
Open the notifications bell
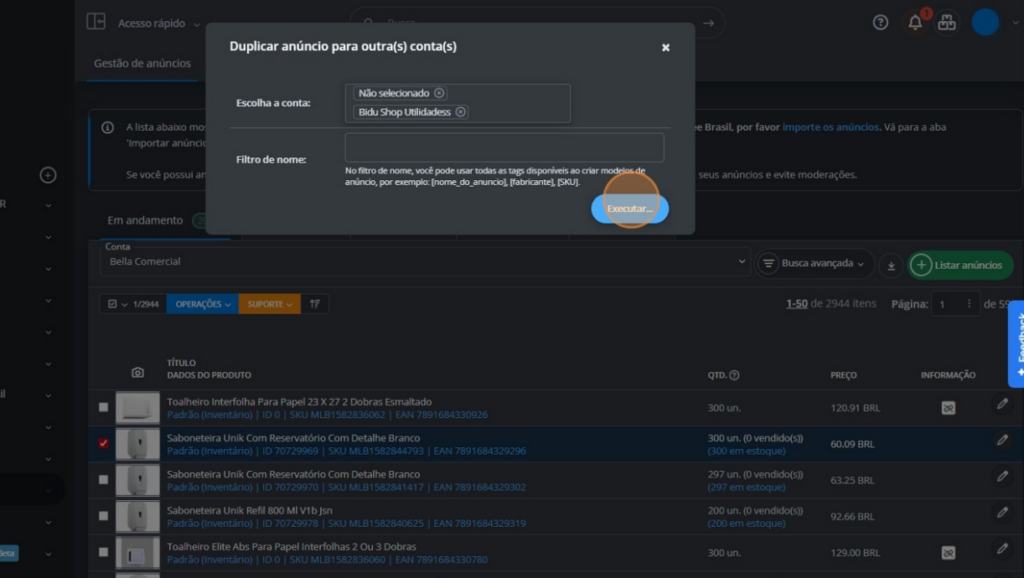[x=914, y=22]
